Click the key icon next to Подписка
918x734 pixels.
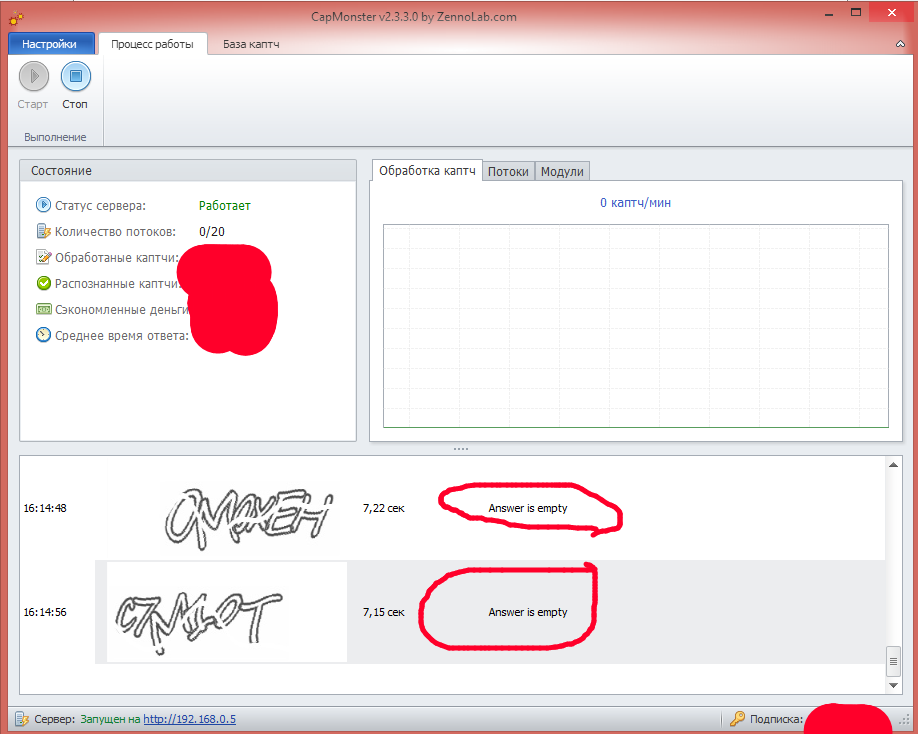click(x=737, y=718)
